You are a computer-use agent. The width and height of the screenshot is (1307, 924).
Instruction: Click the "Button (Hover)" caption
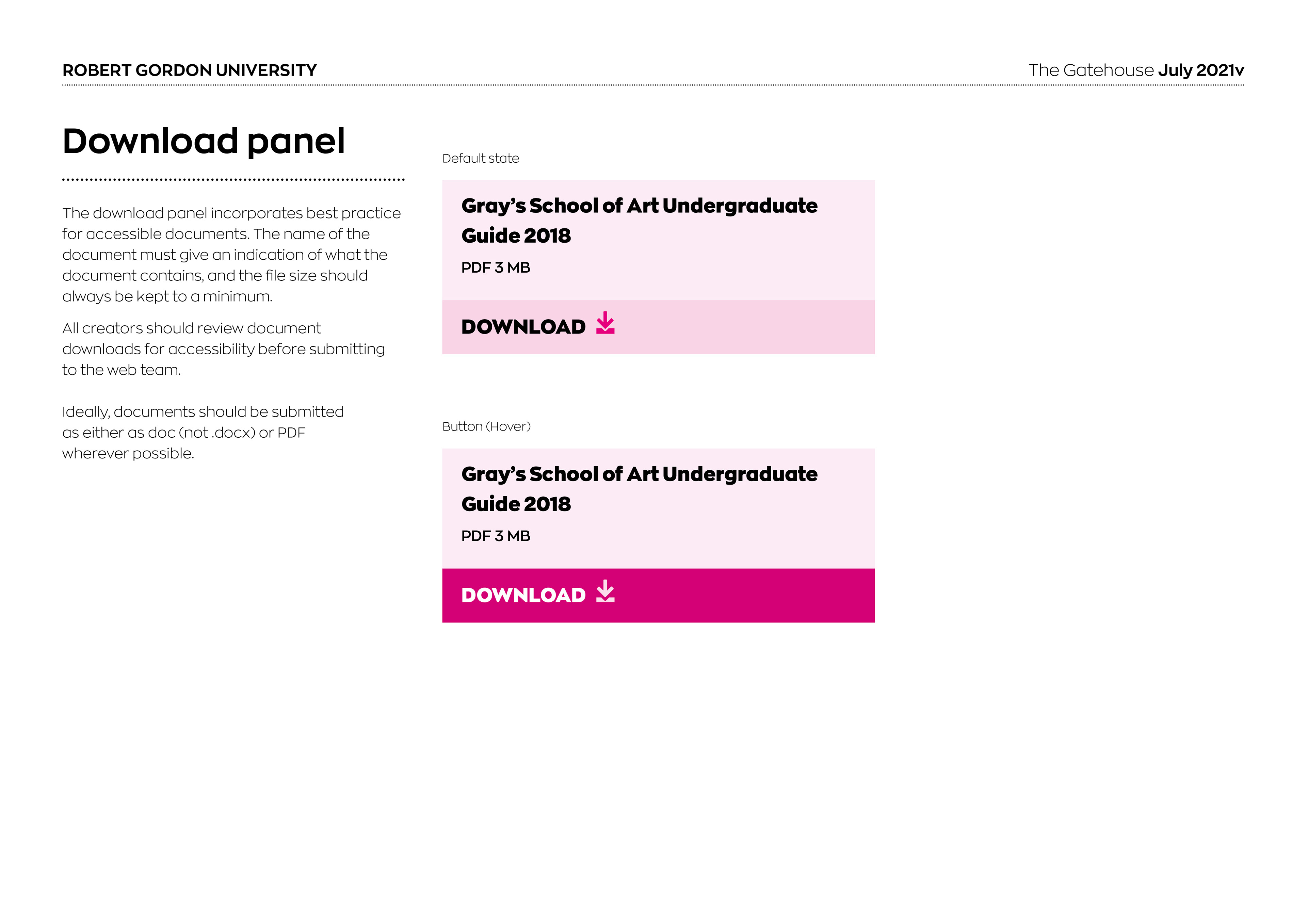[x=486, y=426]
